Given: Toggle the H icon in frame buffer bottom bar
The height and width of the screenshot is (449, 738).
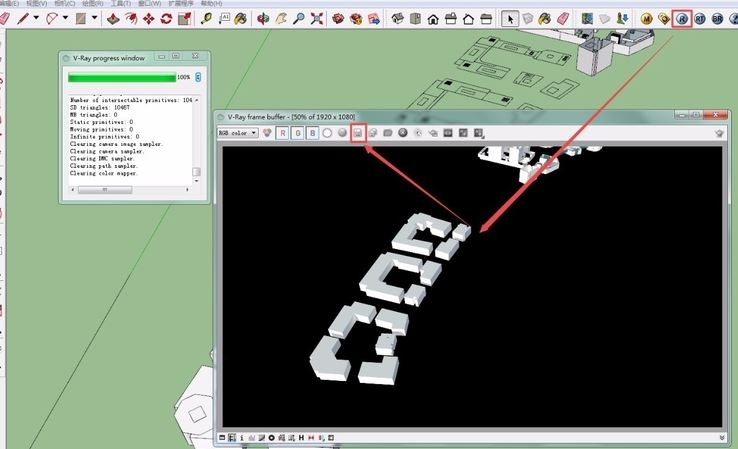Looking at the screenshot, I should tap(301, 438).
